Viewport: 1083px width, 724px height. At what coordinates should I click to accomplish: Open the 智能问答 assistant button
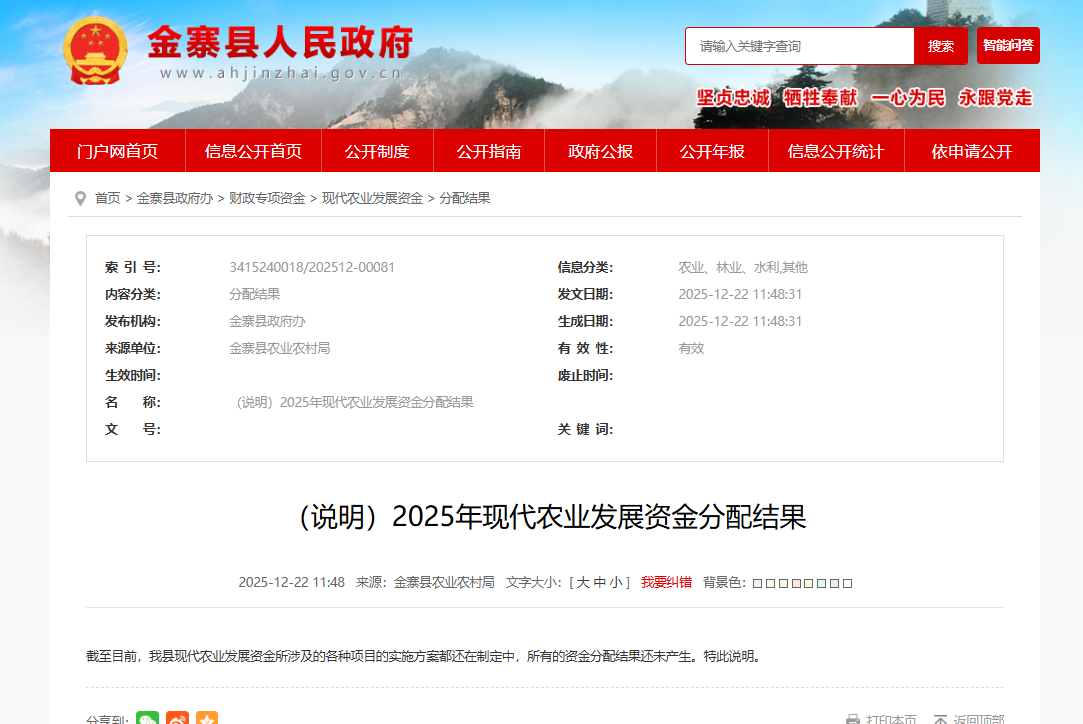point(1008,46)
